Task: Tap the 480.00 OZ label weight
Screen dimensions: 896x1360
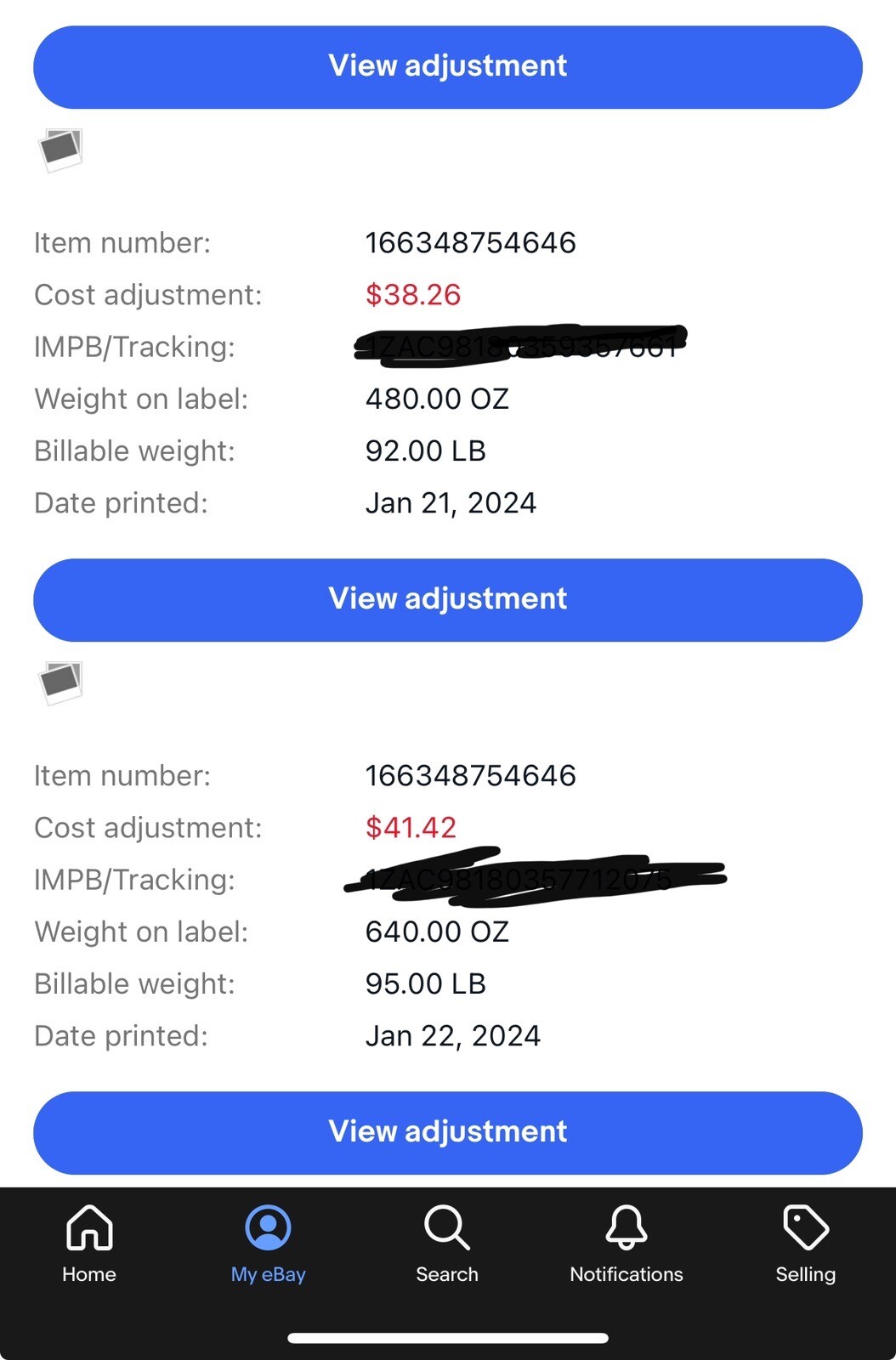Action: coord(437,399)
